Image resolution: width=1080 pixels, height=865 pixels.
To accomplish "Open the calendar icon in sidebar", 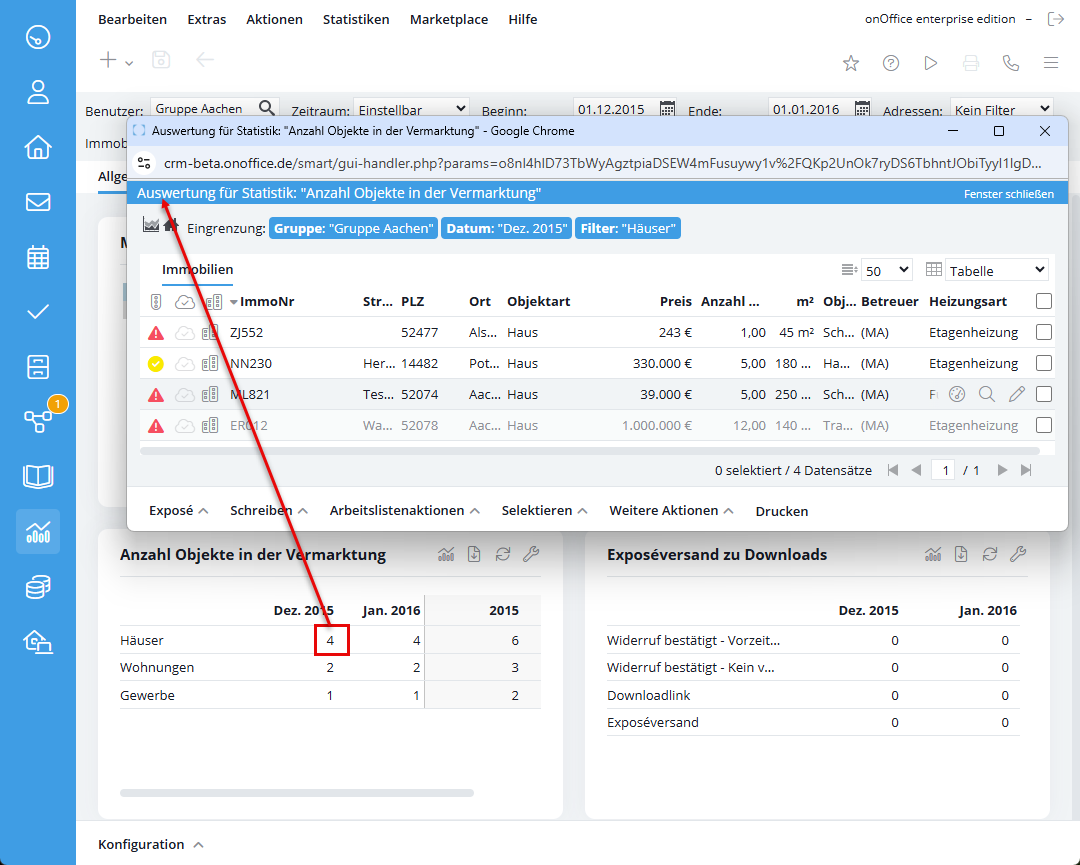I will [x=38, y=257].
